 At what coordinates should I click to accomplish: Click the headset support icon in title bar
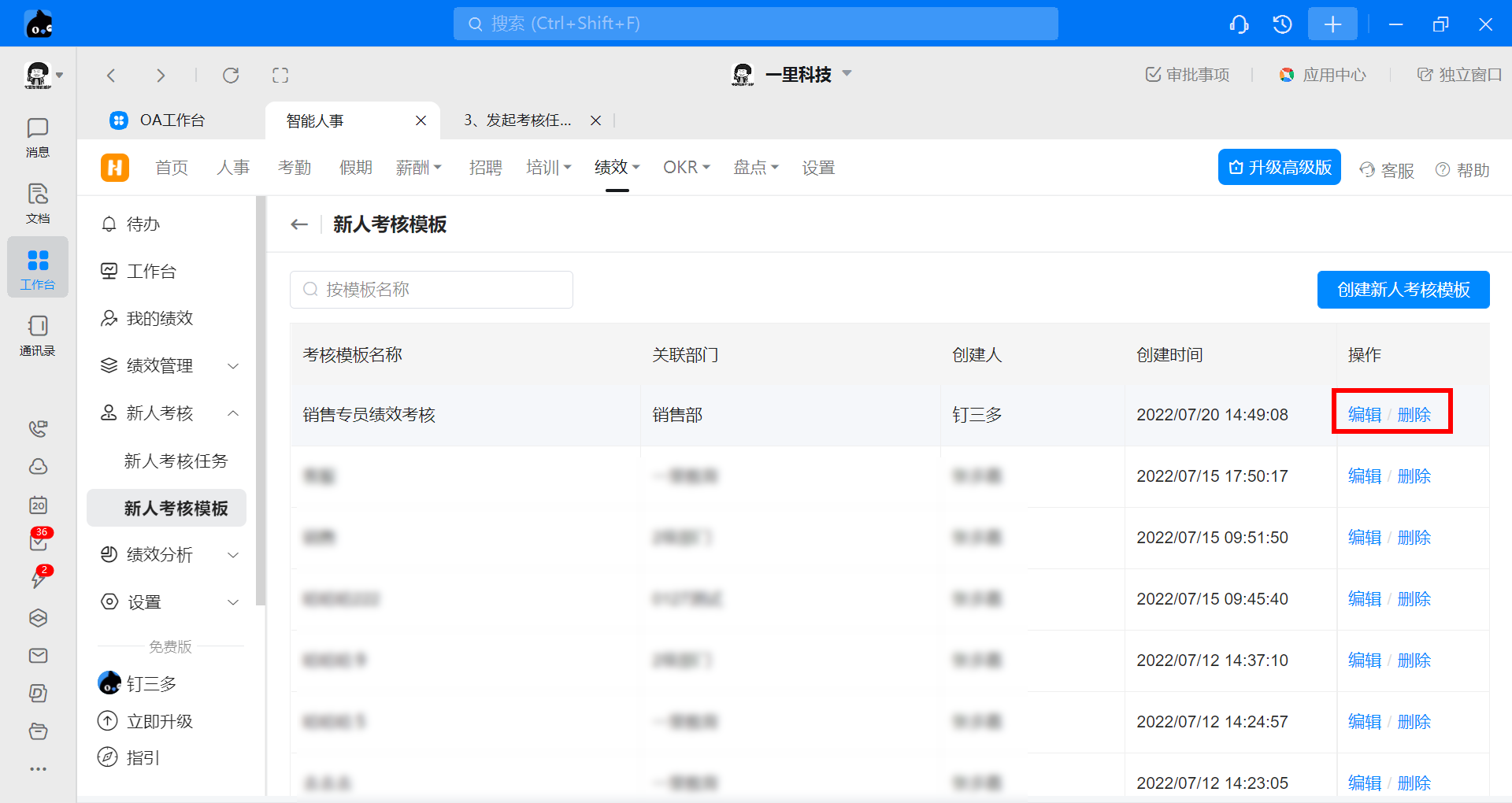point(1239,24)
